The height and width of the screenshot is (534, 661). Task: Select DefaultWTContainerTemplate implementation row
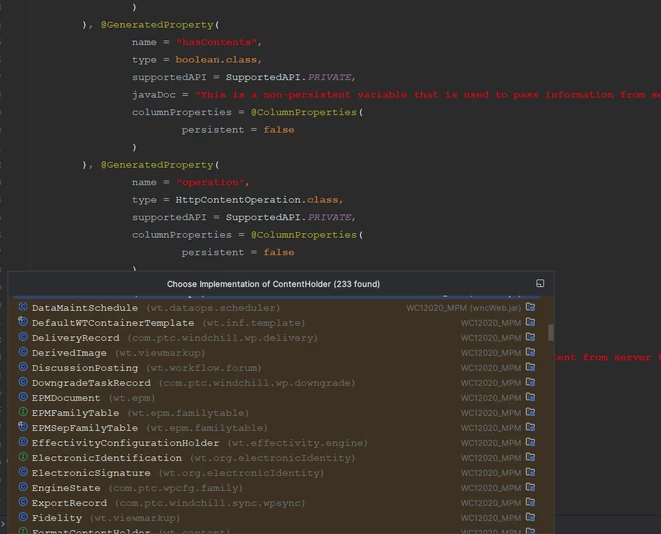[277, 323]
